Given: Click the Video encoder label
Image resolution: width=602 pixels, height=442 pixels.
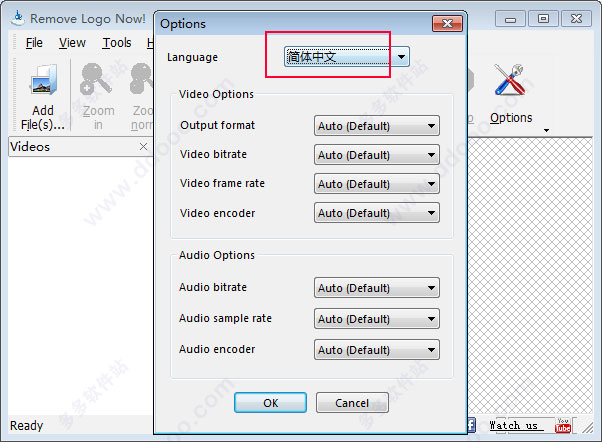Looking at the screenshot, I should [x=217, y=213].
